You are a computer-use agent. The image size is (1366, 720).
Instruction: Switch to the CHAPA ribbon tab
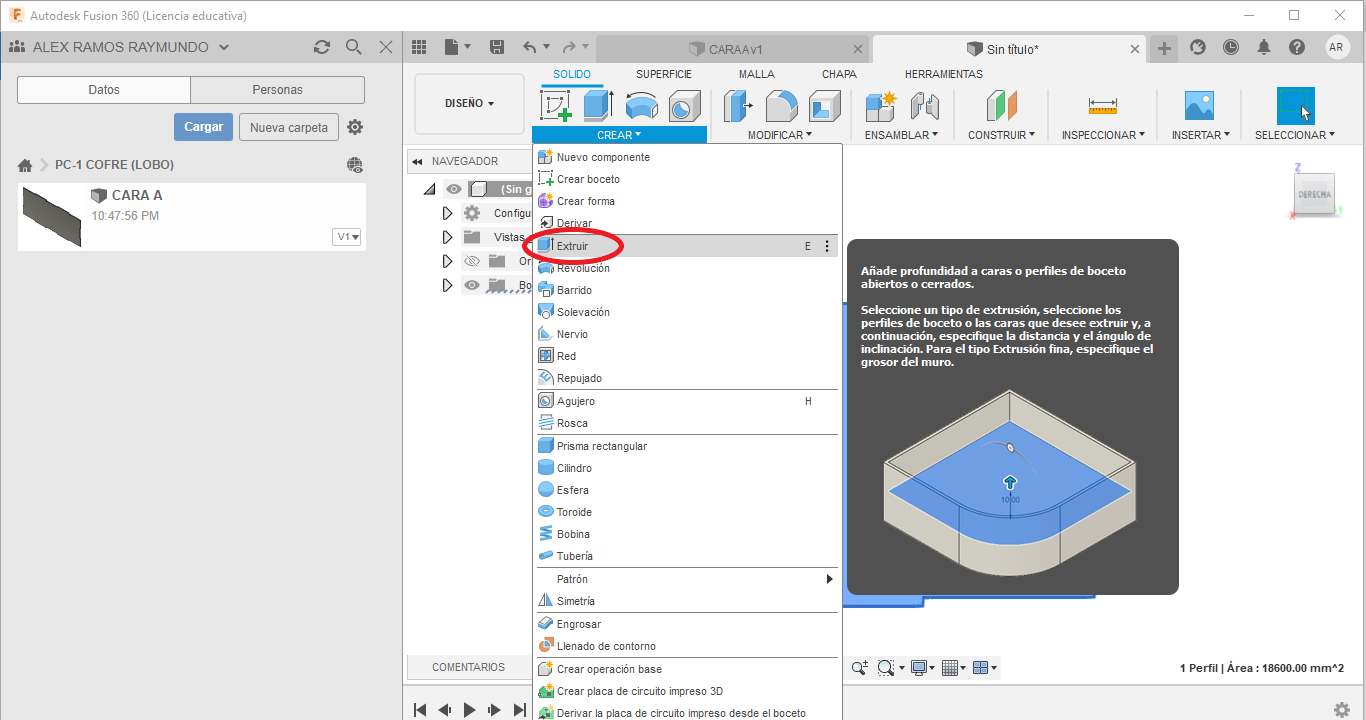click(x=839, y=74)
